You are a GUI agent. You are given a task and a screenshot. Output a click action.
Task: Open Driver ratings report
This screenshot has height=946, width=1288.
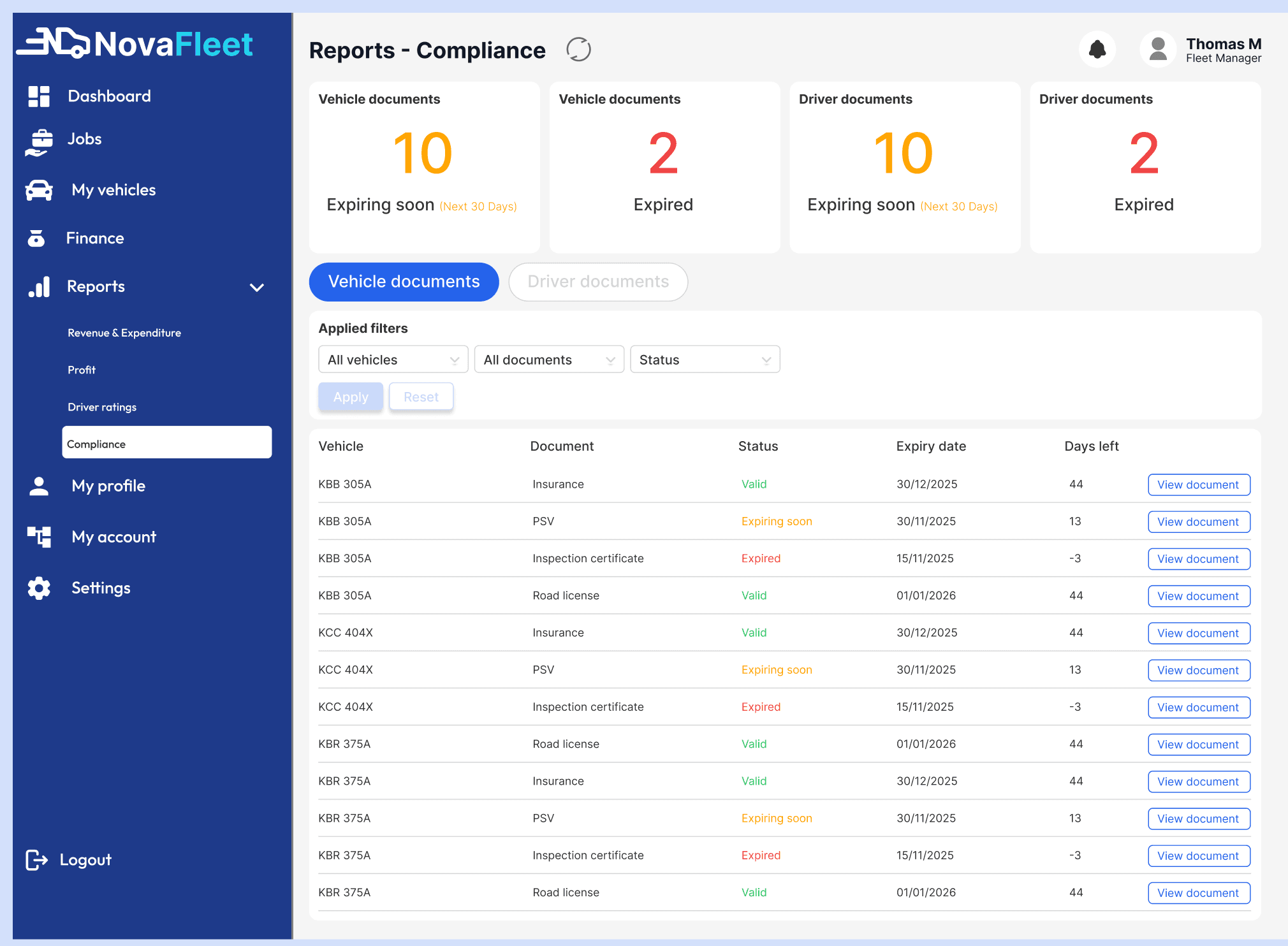click(x=102, y=407)
